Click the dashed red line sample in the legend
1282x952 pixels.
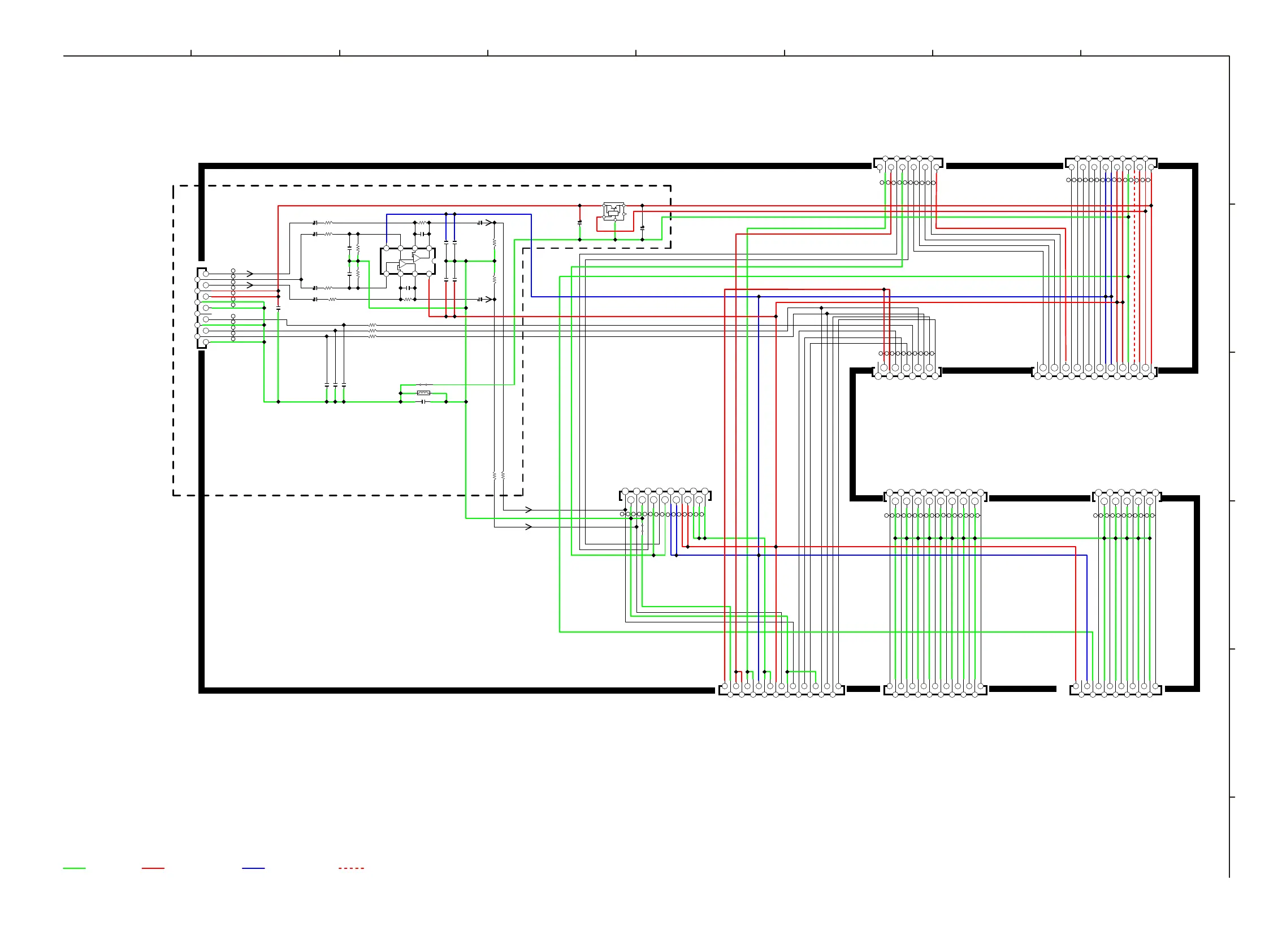(351, 868)
